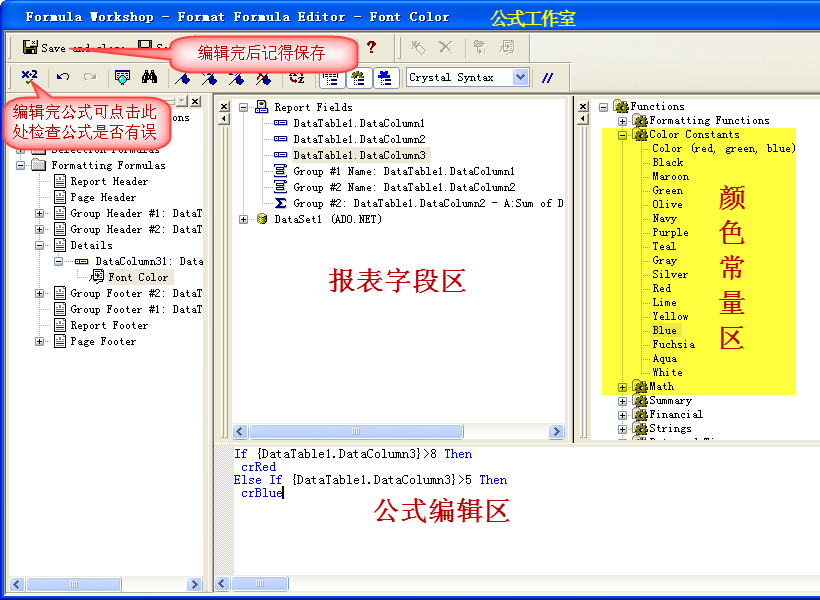Image resolution: width=820 pixels, height=600 pixels.
Task: Click the Help question mark icon
Action: 371,47
